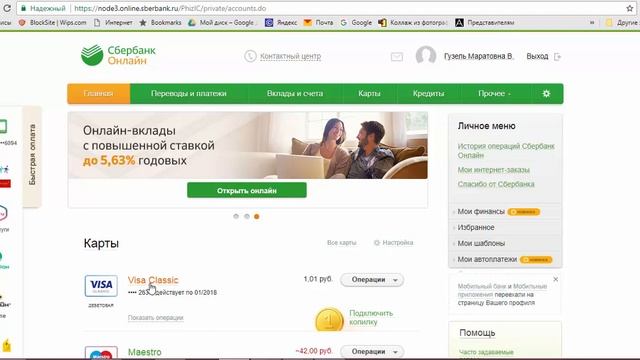640x360 pixels.
Task: Click the Мобильный банк link in the notice
Action: [482, 286]
